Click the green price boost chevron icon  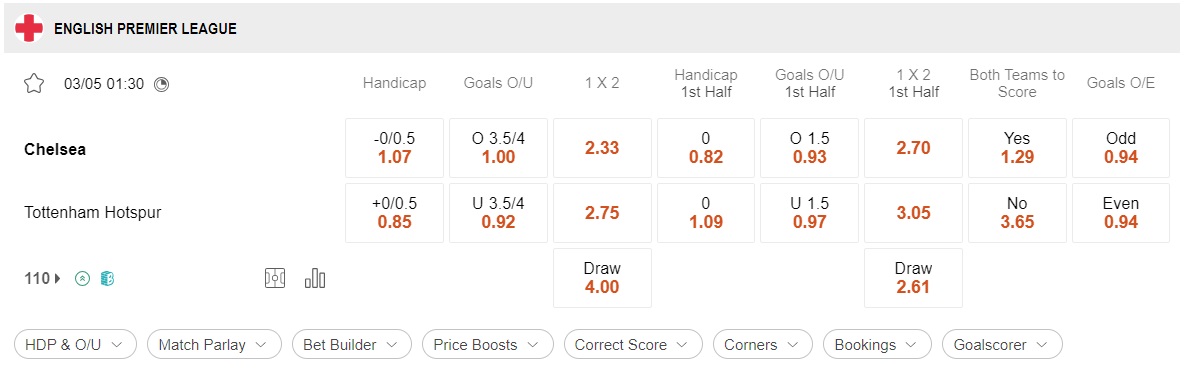pyautogui.click(x=83, y=279)
